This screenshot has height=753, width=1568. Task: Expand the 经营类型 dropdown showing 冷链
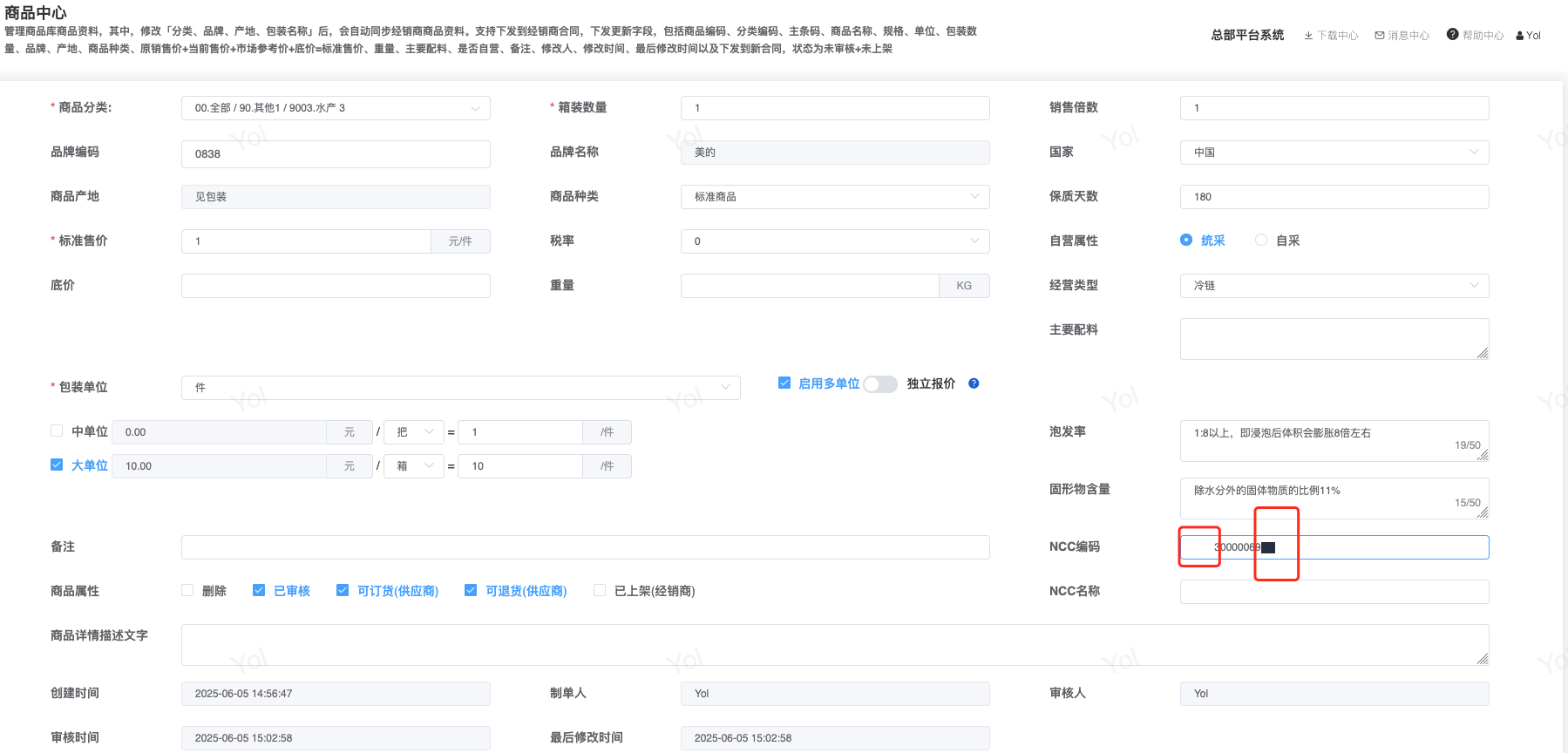(1334, 286)
